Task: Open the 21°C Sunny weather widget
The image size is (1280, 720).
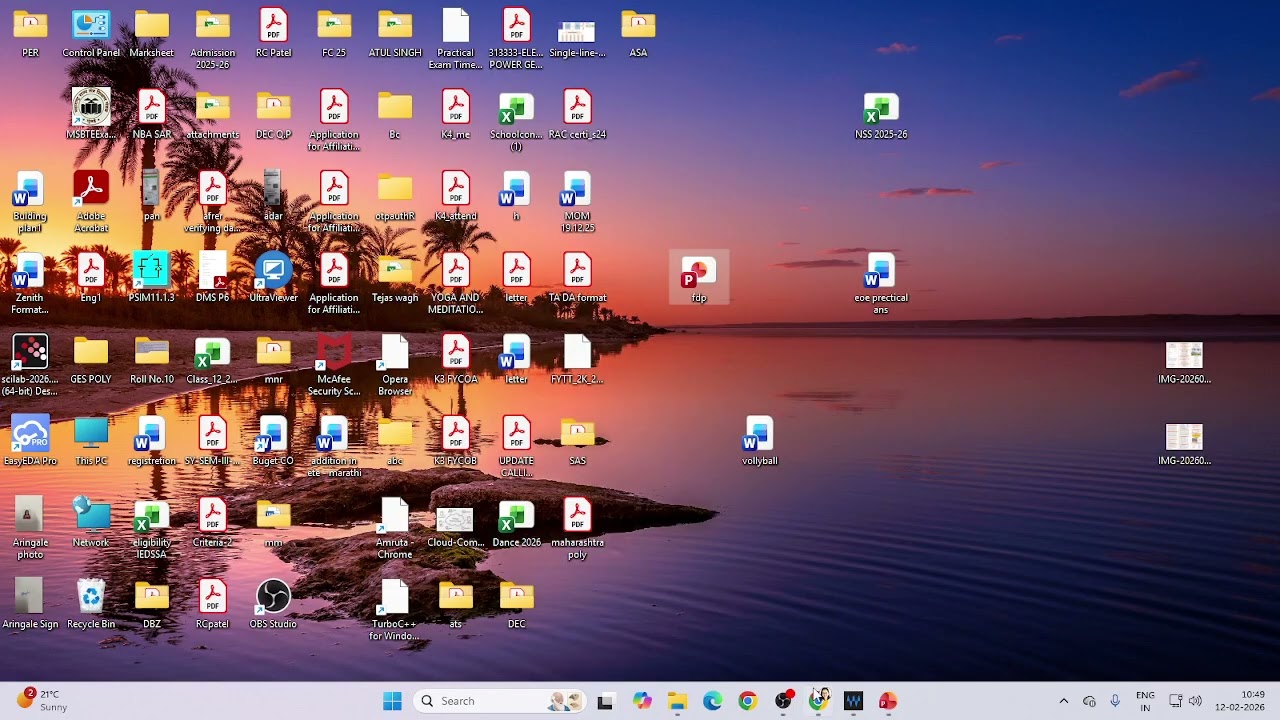Action: point(42,700)
